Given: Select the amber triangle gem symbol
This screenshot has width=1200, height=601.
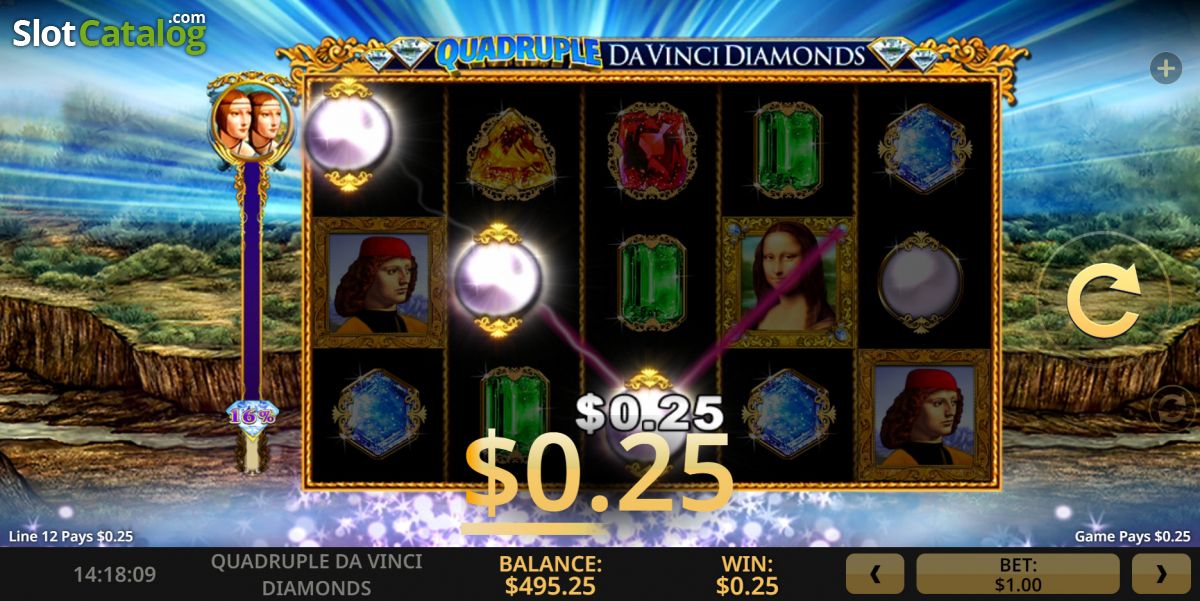Looking at the screenshot, I should tap(511, 150).
